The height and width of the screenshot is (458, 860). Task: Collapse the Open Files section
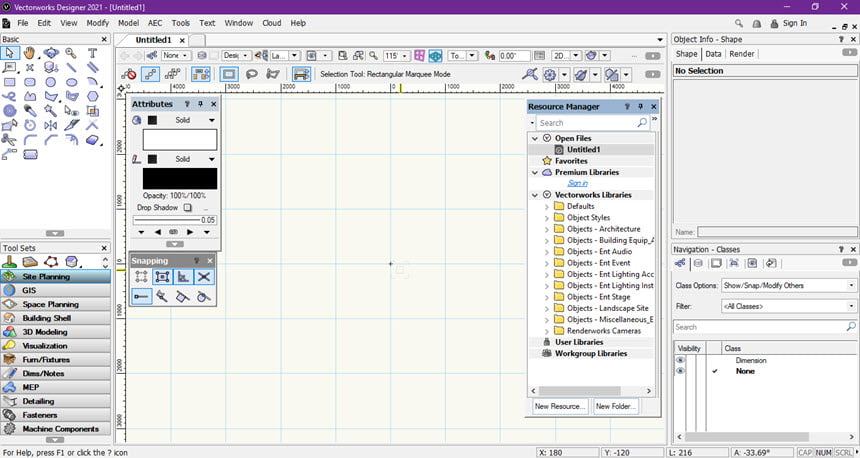[535, 139]
